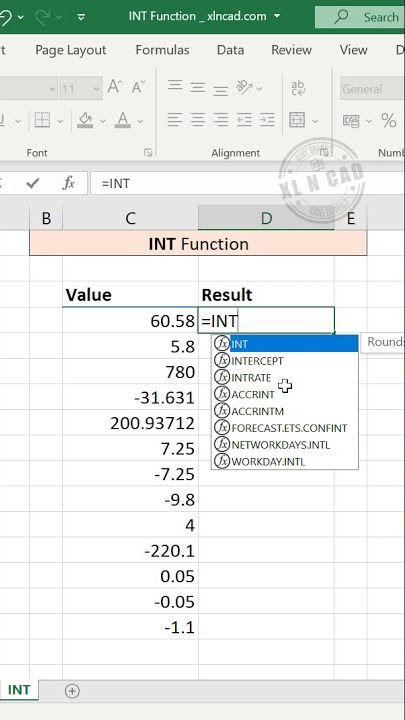Open the Font Color dropdown arrow
405x720 pixels.
click(x=140, y=121)
